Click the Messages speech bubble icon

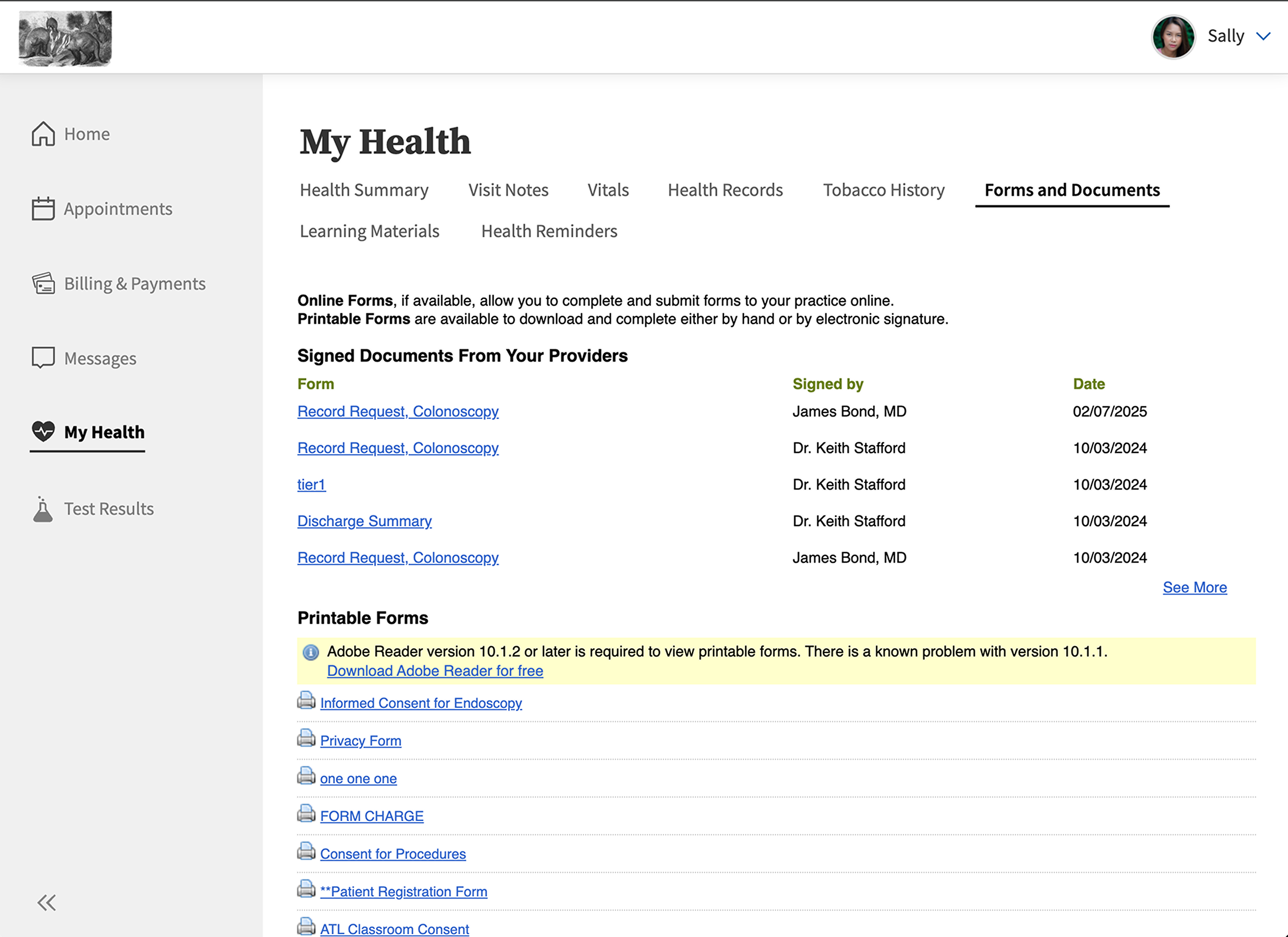[43, 358]
